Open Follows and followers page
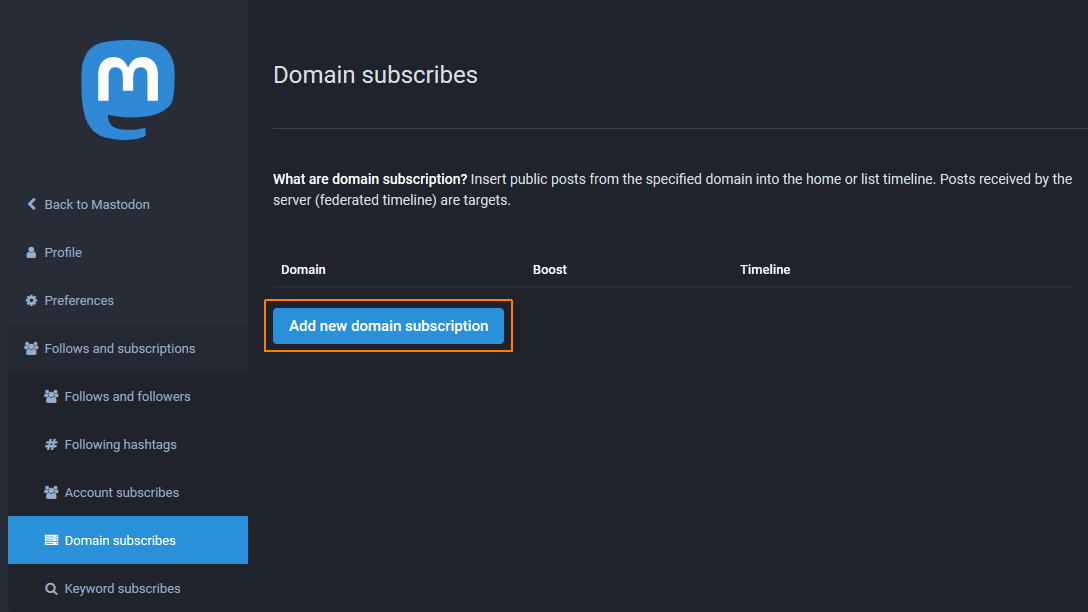Image resolution: width=1088 pixels, height=612 pixels. click(127, 396)
